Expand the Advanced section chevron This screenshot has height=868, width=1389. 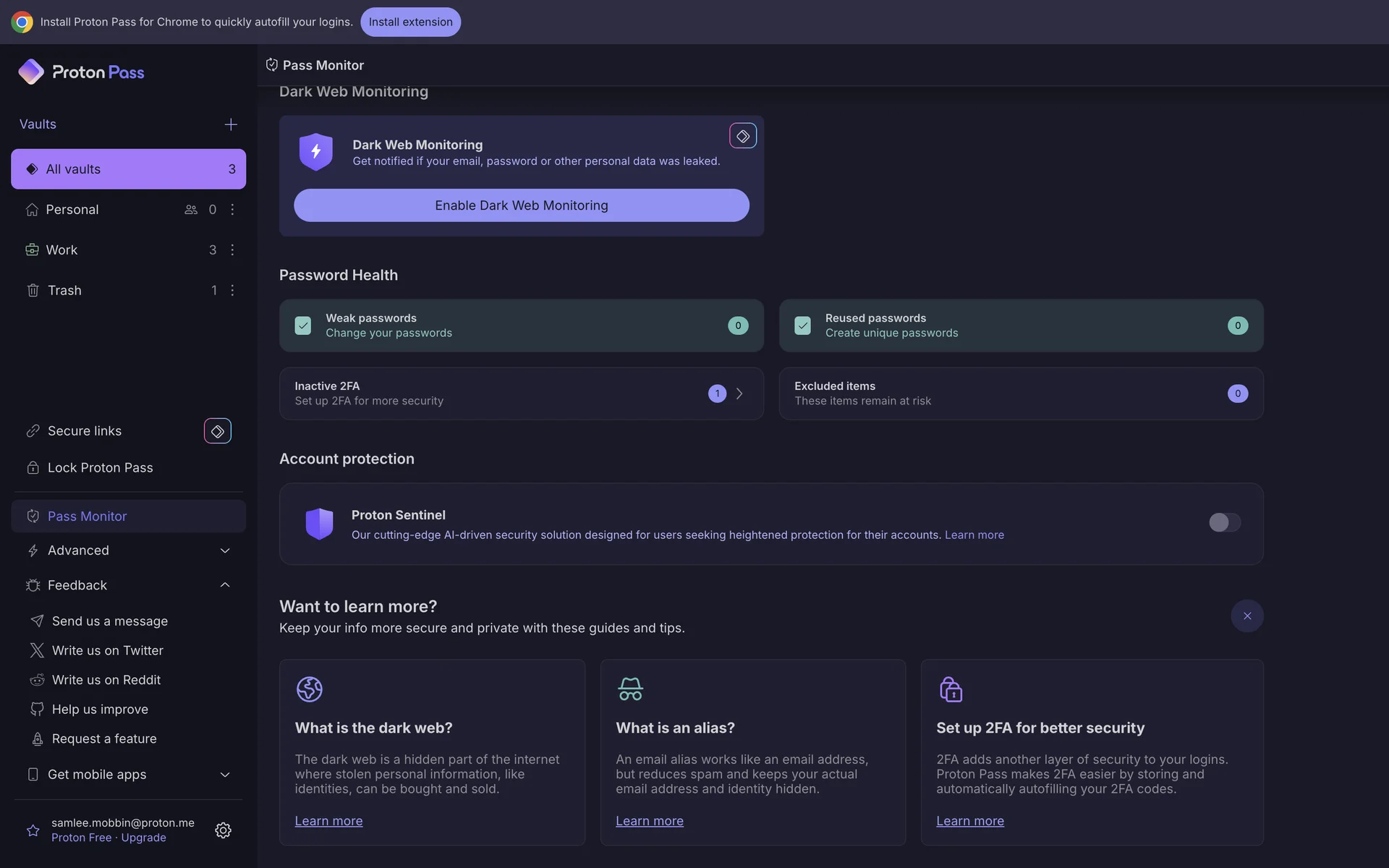tap(224, 550)
